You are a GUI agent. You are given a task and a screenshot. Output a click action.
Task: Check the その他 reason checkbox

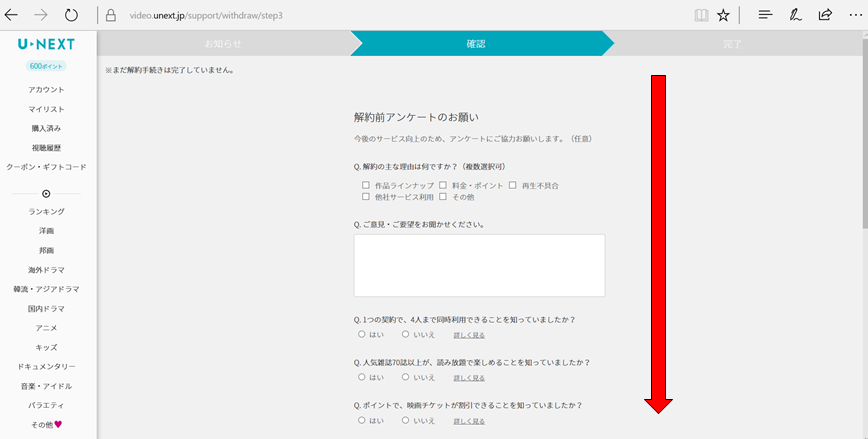coord(443,197)
